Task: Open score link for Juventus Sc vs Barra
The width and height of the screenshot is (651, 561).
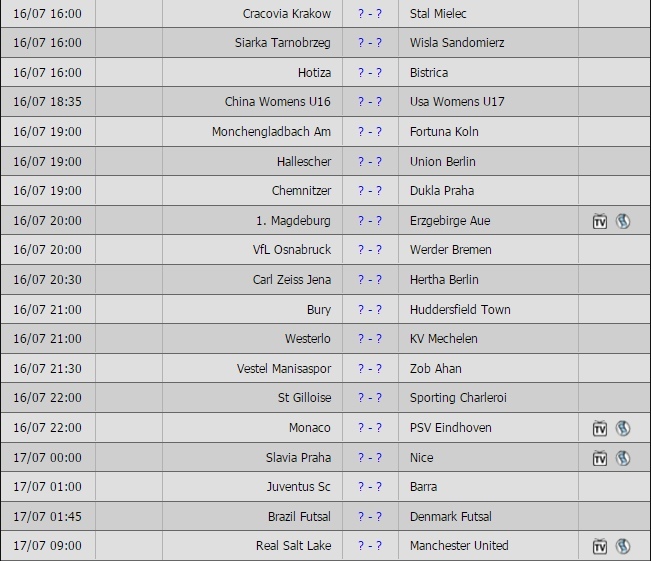Action: point(370,487)
